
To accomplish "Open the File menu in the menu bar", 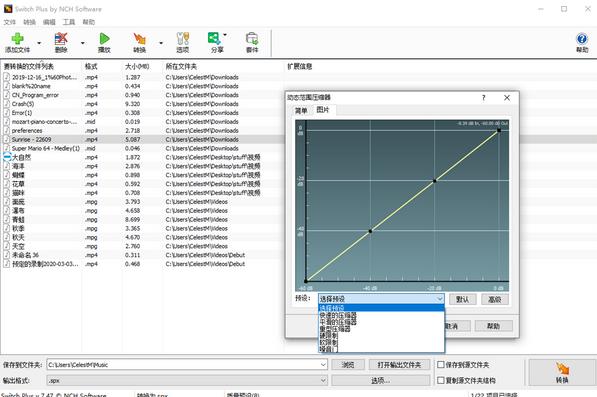I will 10,22.
